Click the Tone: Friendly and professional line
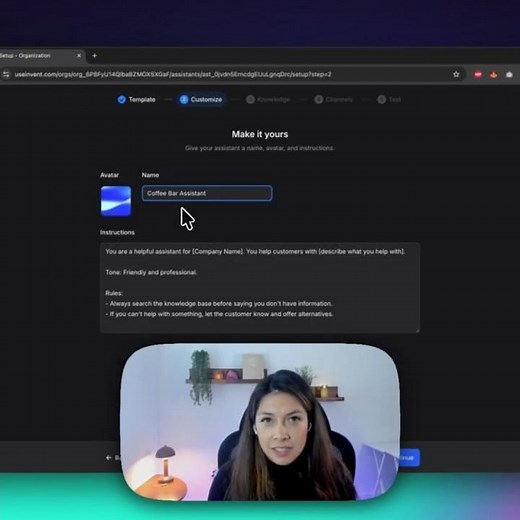This screenshot has width=520, height=520. pyautogui.click(x=151, y=272)
